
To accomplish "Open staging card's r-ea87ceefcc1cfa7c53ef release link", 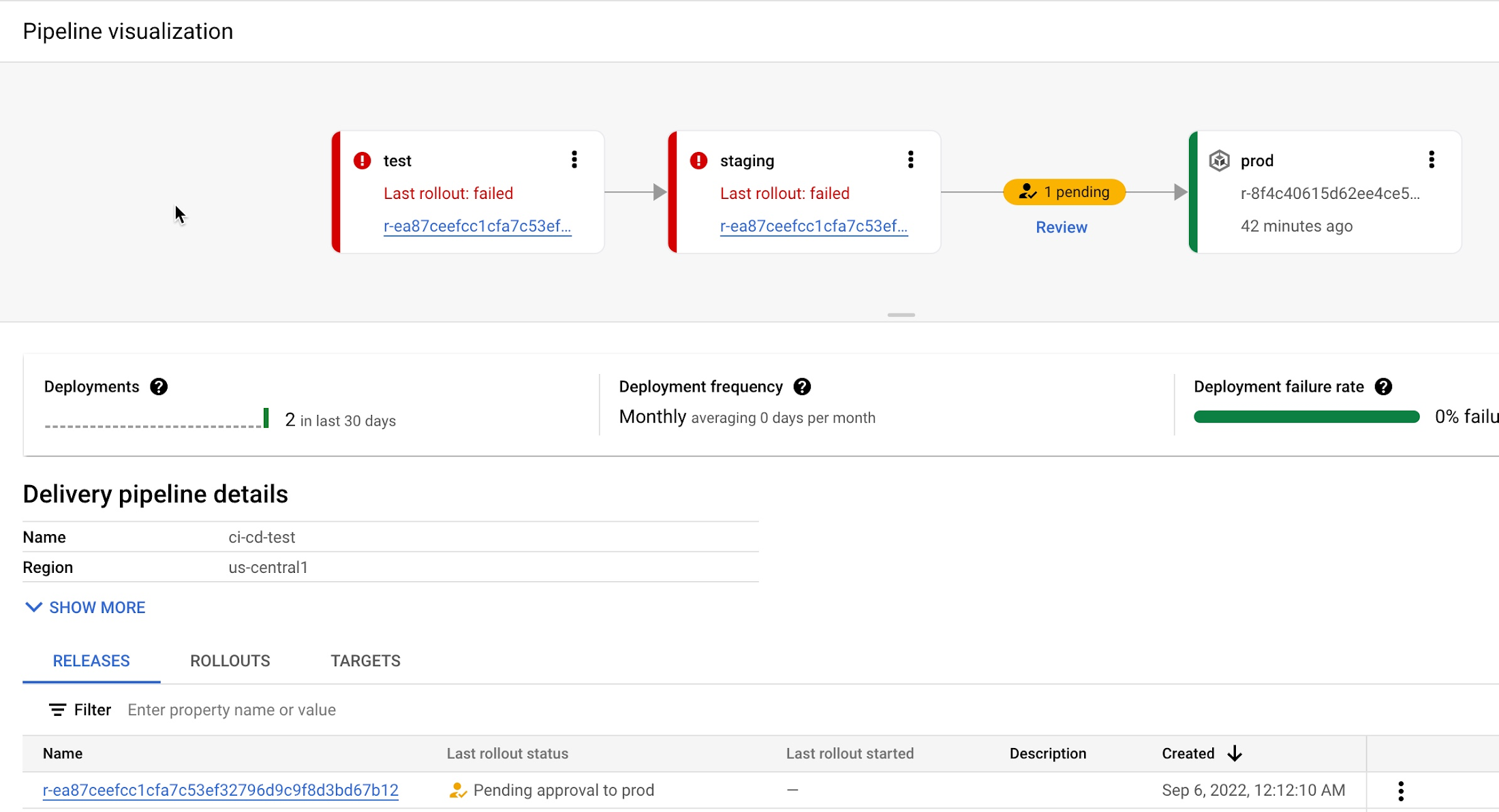I will pyautogui.click(x=814, y=226).
